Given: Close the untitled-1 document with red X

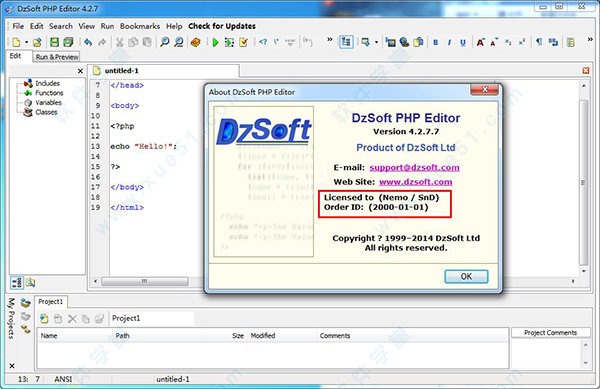Looking at the screenshot, I should coord(585,70).
